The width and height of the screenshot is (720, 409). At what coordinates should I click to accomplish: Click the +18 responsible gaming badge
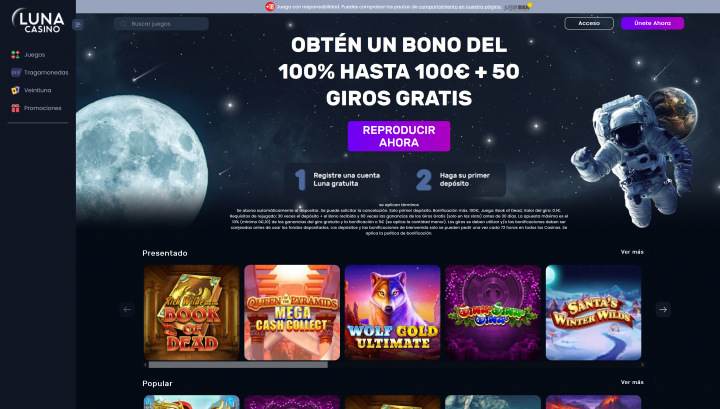[270, 6]
